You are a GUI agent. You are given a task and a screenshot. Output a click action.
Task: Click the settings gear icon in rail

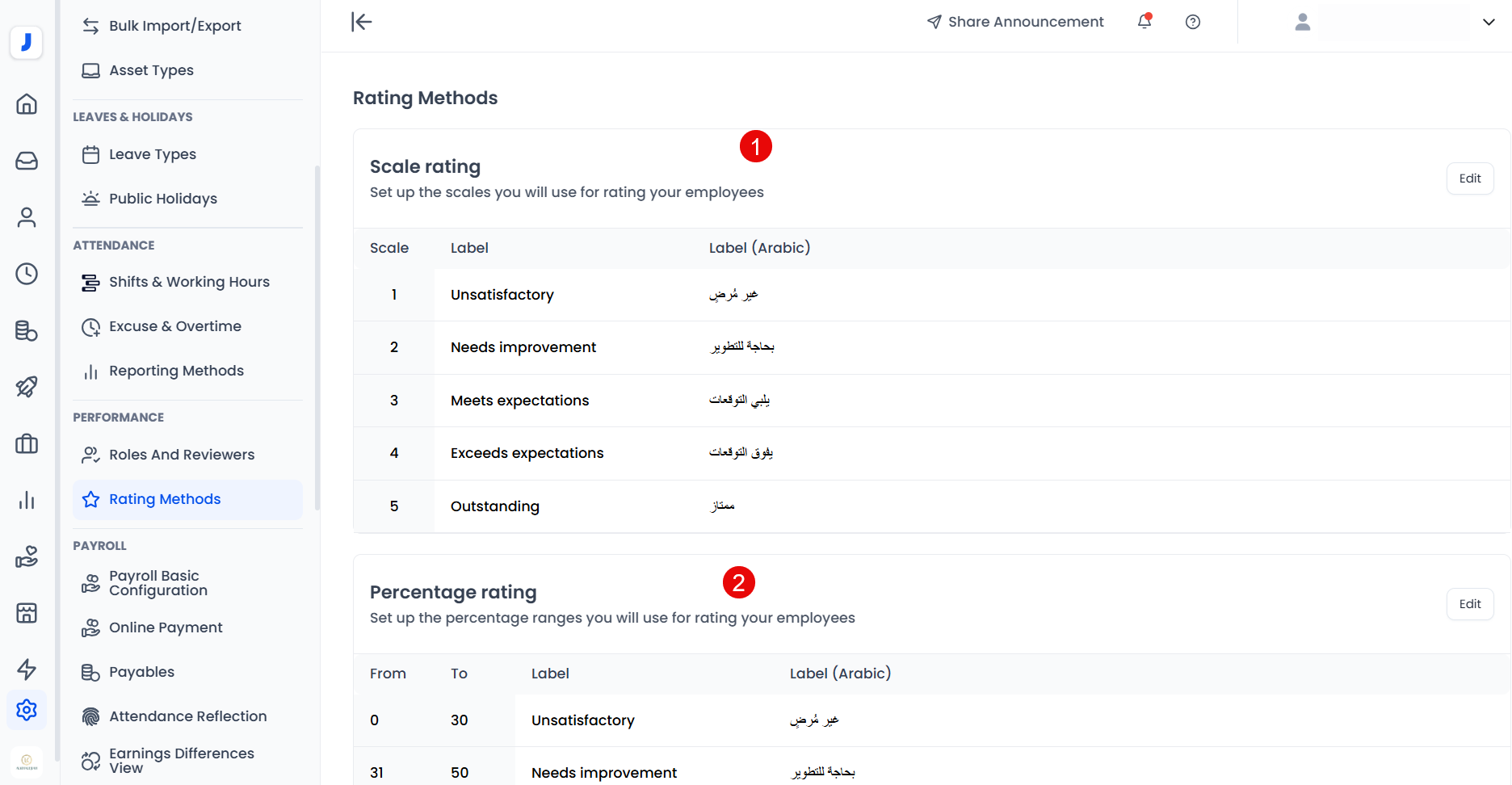(x=27, y=710)
